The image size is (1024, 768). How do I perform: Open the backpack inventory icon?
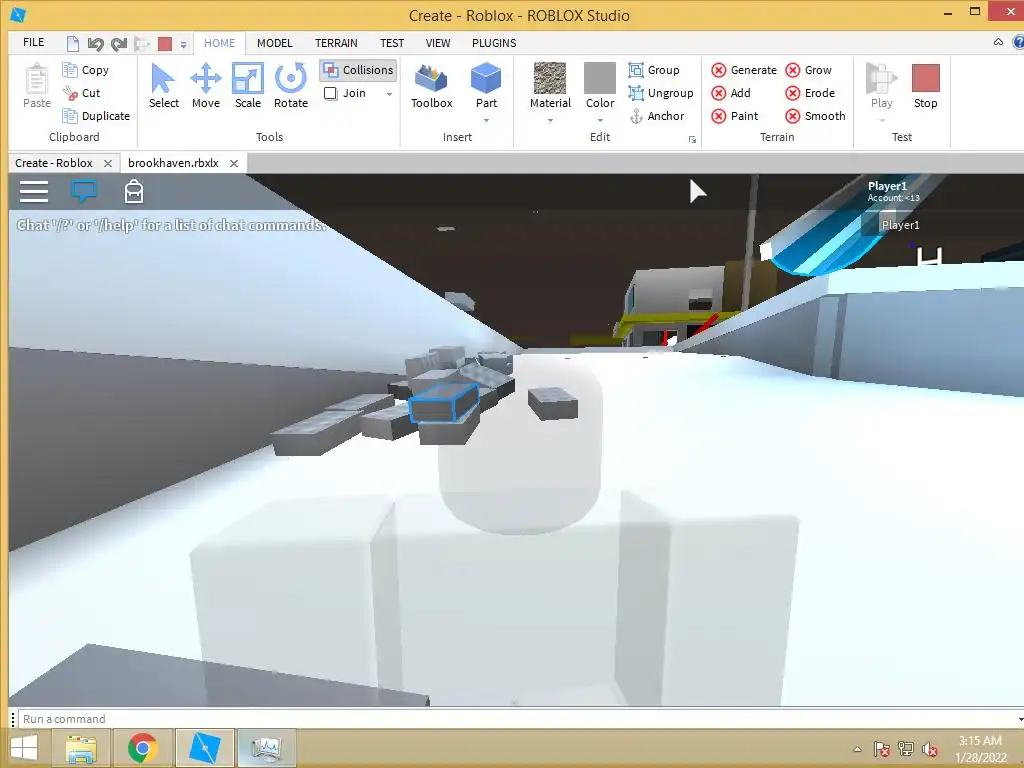coord(134,191)
